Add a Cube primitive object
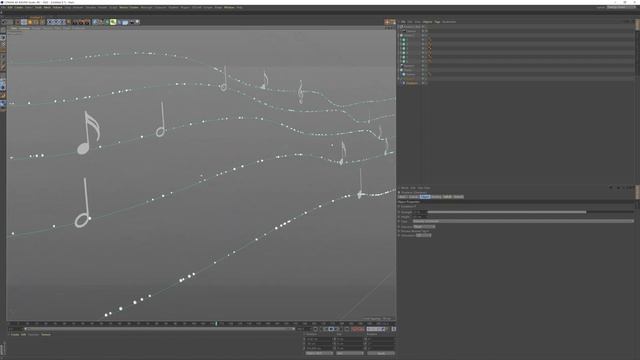Viewport: 640px width, 360px height. (x=95, y=22)
